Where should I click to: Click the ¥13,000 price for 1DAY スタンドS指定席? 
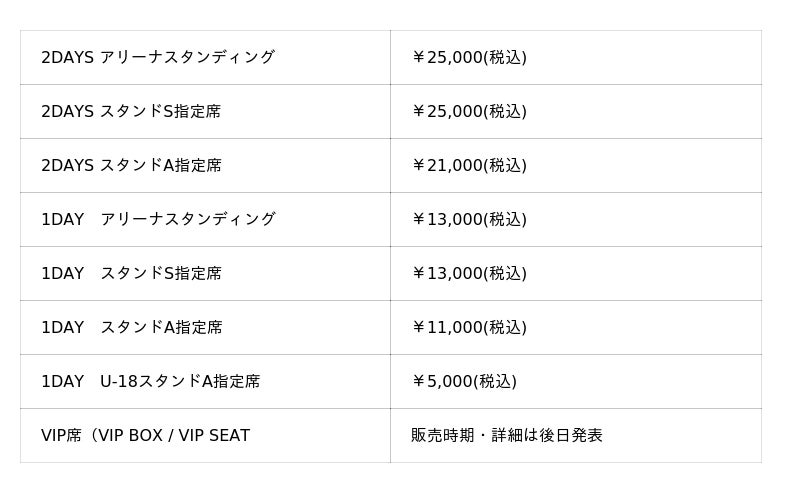tap(469, 274)
